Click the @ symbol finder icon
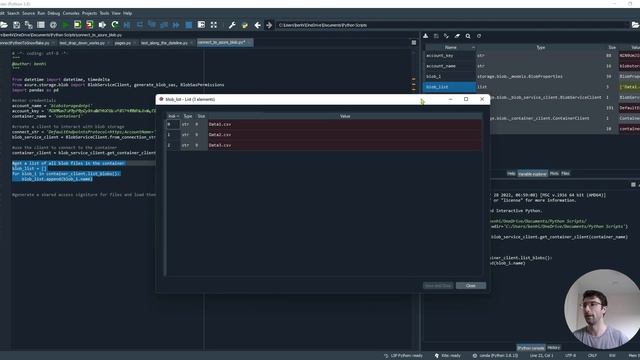This screenshot has height=360, width=640. coord(53,25)
